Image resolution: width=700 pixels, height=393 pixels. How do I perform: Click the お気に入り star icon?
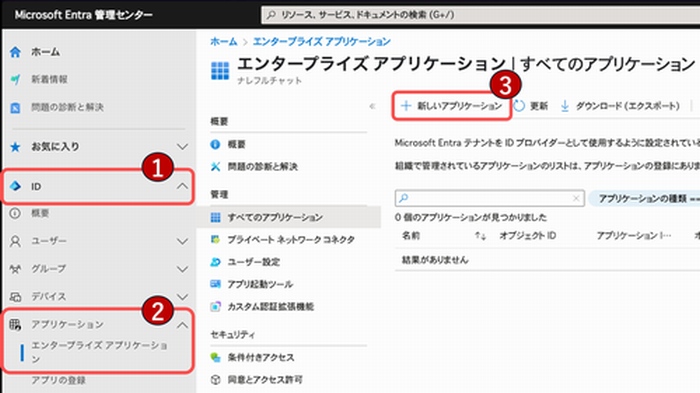click(x=15, y=147)
